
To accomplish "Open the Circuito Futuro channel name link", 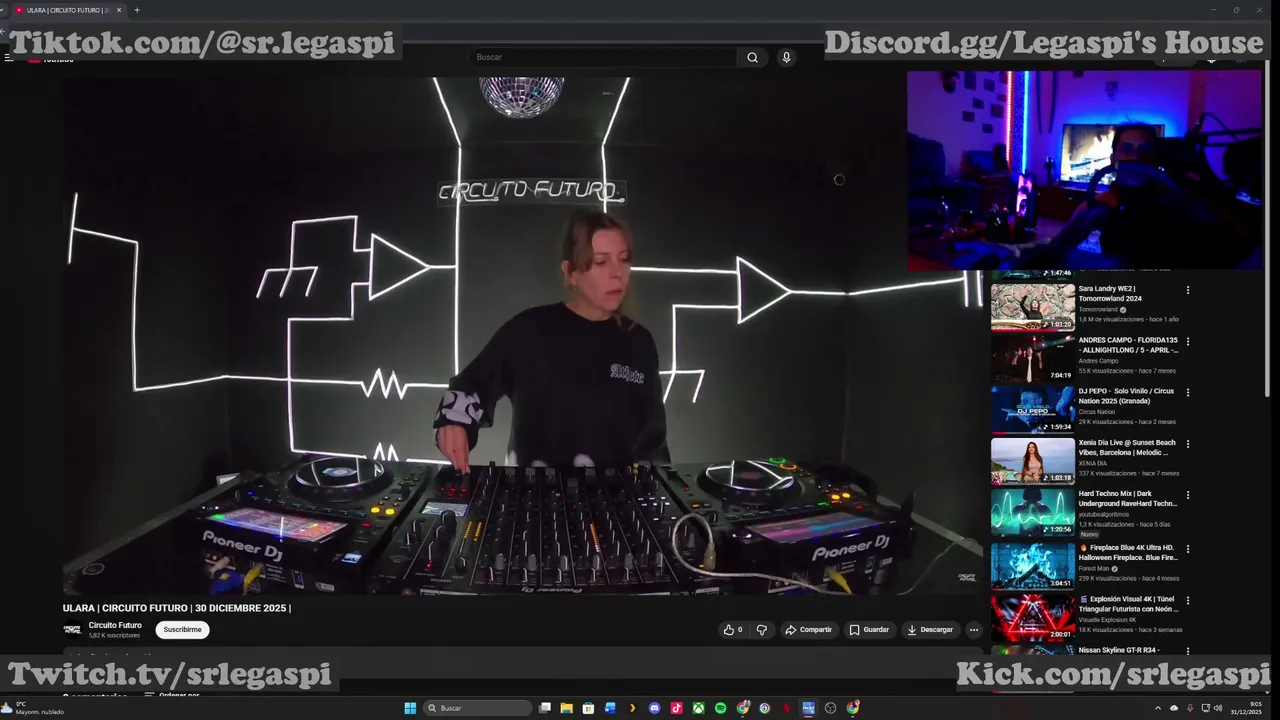I will pyautogui.click(x=115, y=625).
